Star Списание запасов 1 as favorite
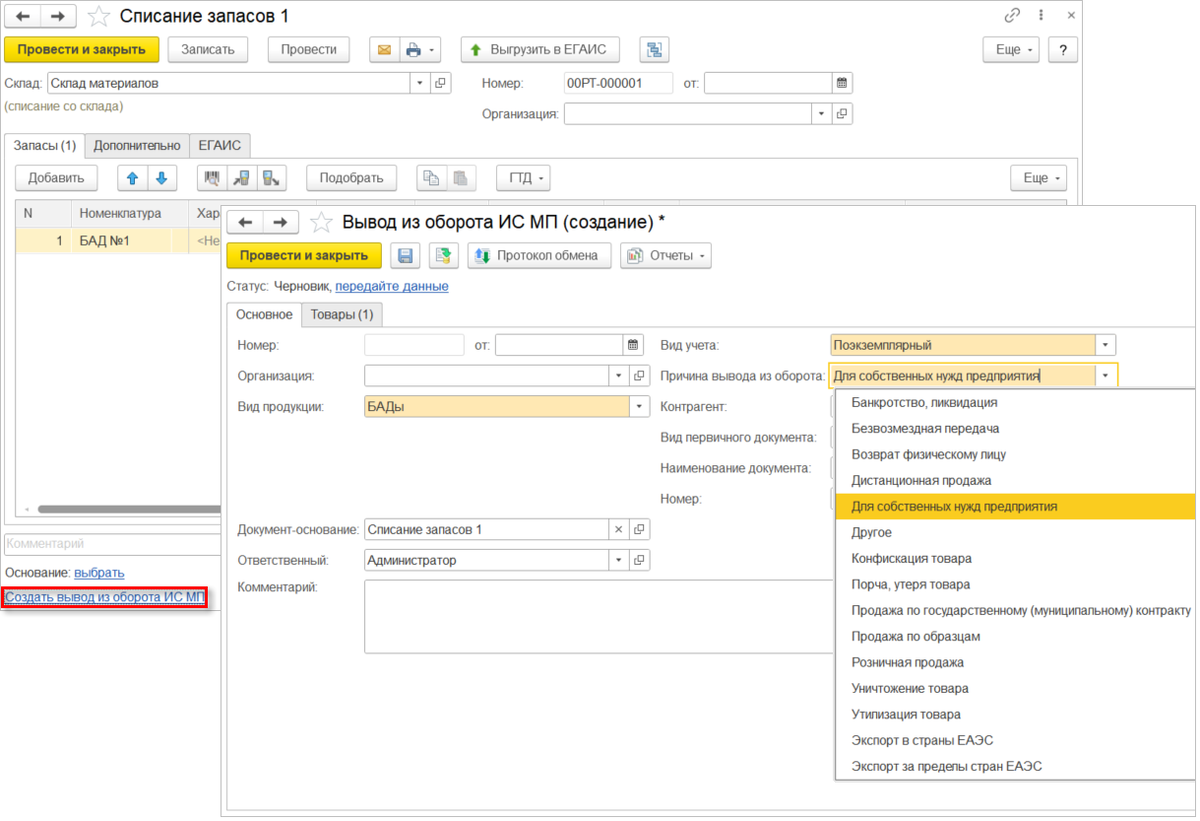Screen dimensions: 1200x821 point(98,17)
